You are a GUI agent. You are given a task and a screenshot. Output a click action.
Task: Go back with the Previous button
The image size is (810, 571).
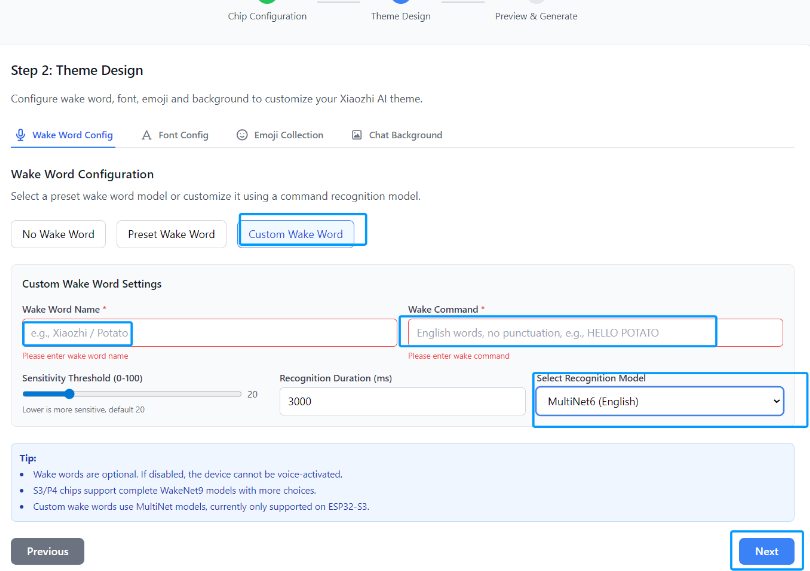47,551
